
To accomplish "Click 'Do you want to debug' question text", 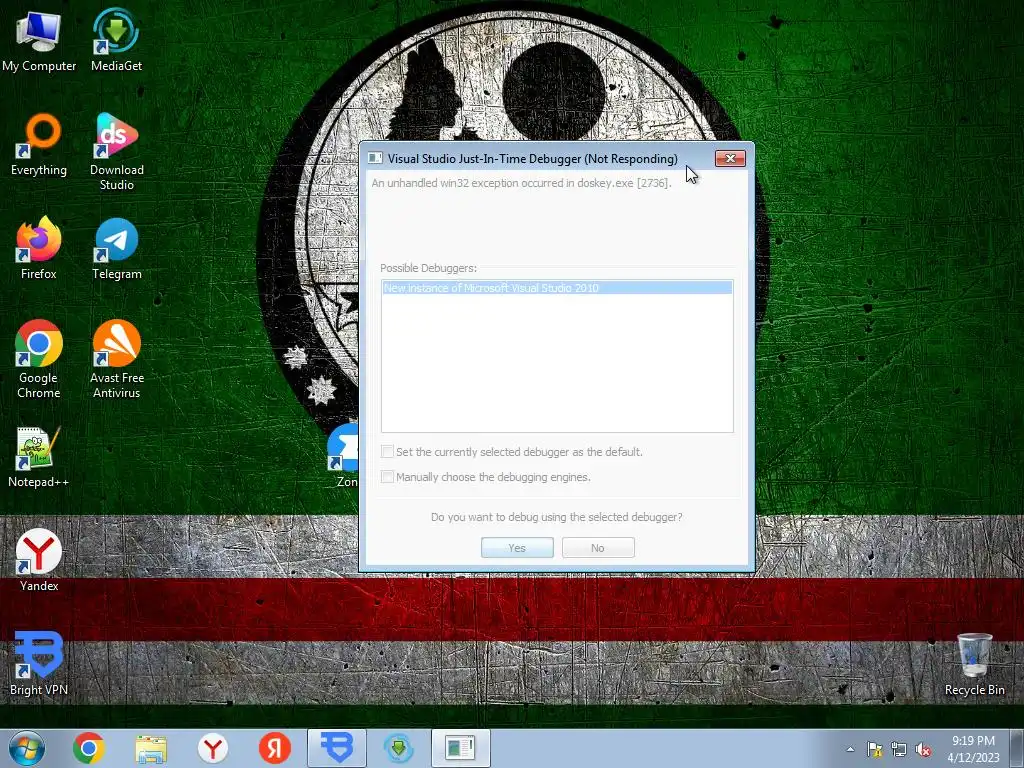I will pos(556,517).
